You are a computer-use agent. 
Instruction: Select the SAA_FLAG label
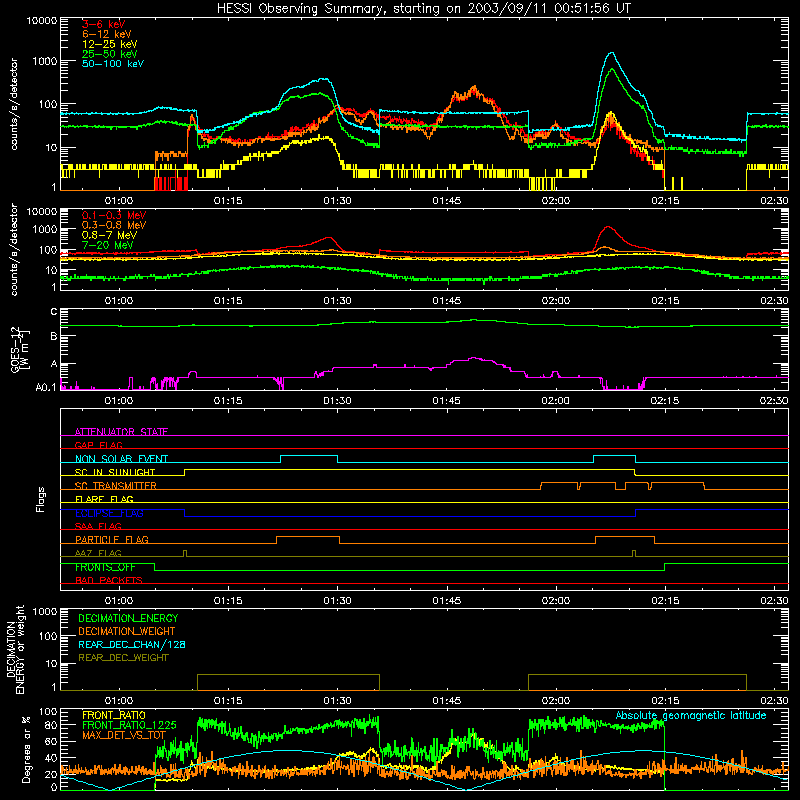[98, 526]
